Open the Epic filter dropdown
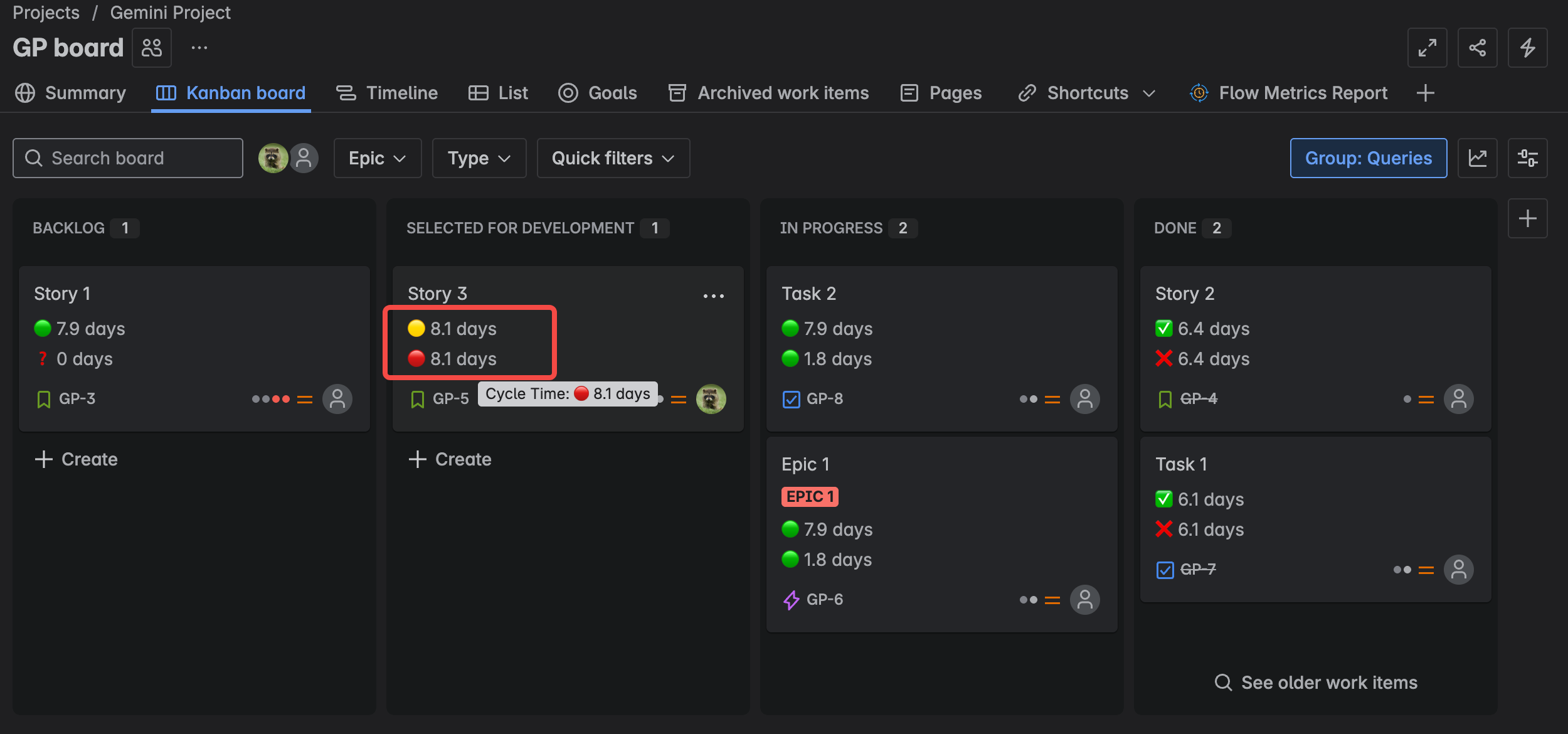This screenshot has width=1568, height=734. coord(377,158)
